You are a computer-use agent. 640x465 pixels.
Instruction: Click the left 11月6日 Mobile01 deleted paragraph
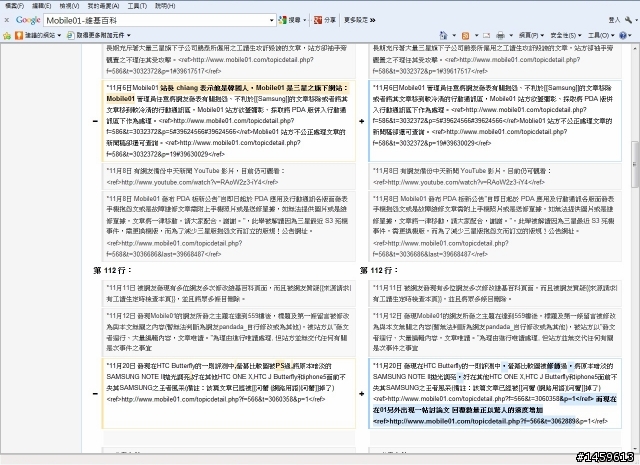229,121
